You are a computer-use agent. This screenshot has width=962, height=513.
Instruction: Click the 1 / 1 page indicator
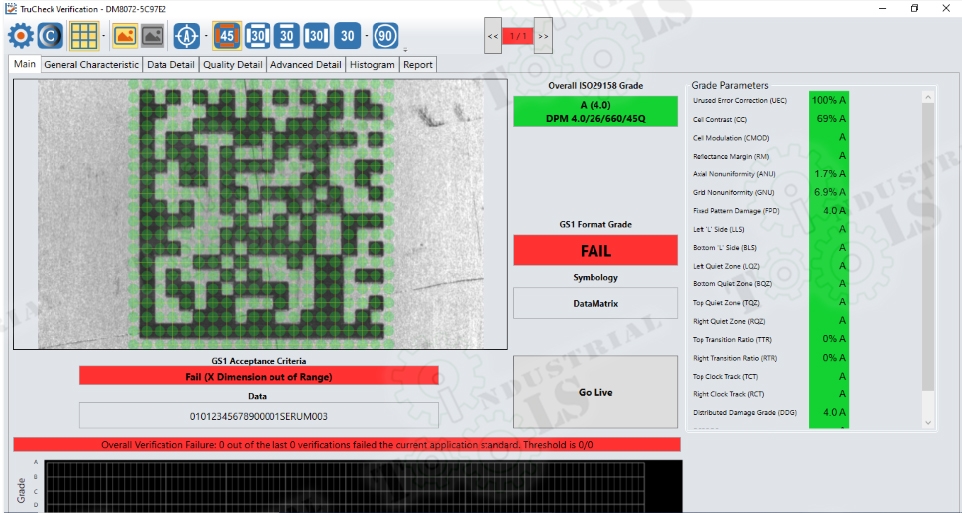point(518,36)
